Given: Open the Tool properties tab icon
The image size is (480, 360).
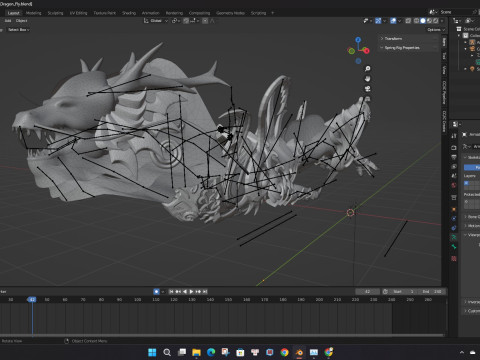Looking at the screenshot, I should [454, 136].
